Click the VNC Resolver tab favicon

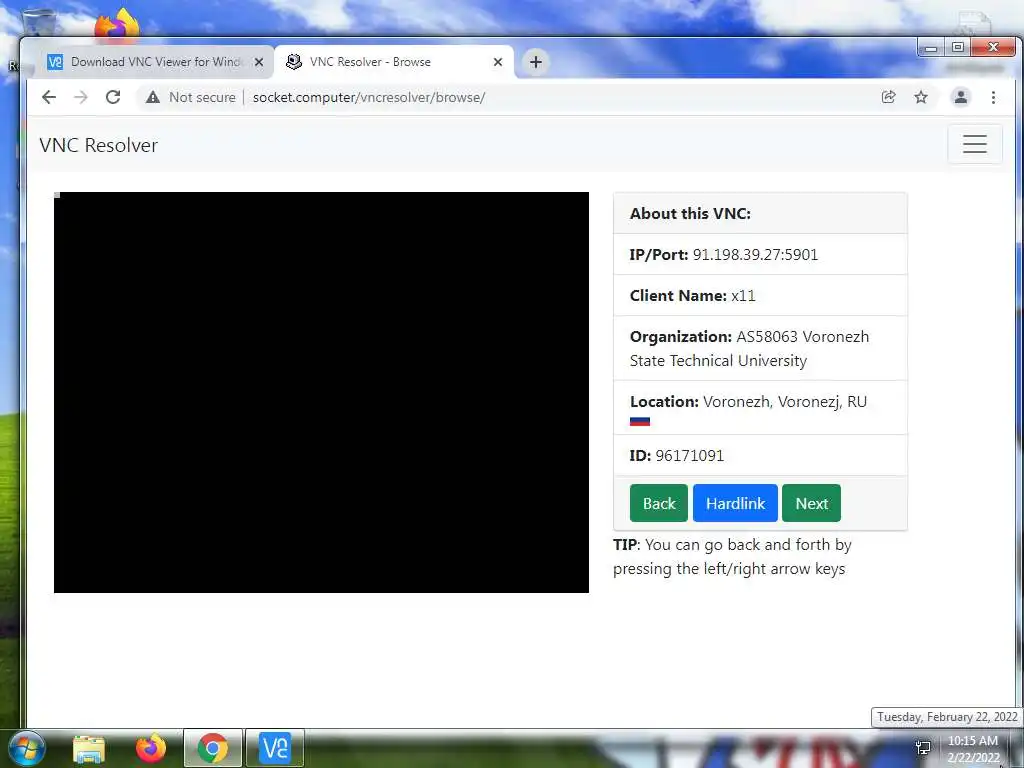[x=294, y=61]
